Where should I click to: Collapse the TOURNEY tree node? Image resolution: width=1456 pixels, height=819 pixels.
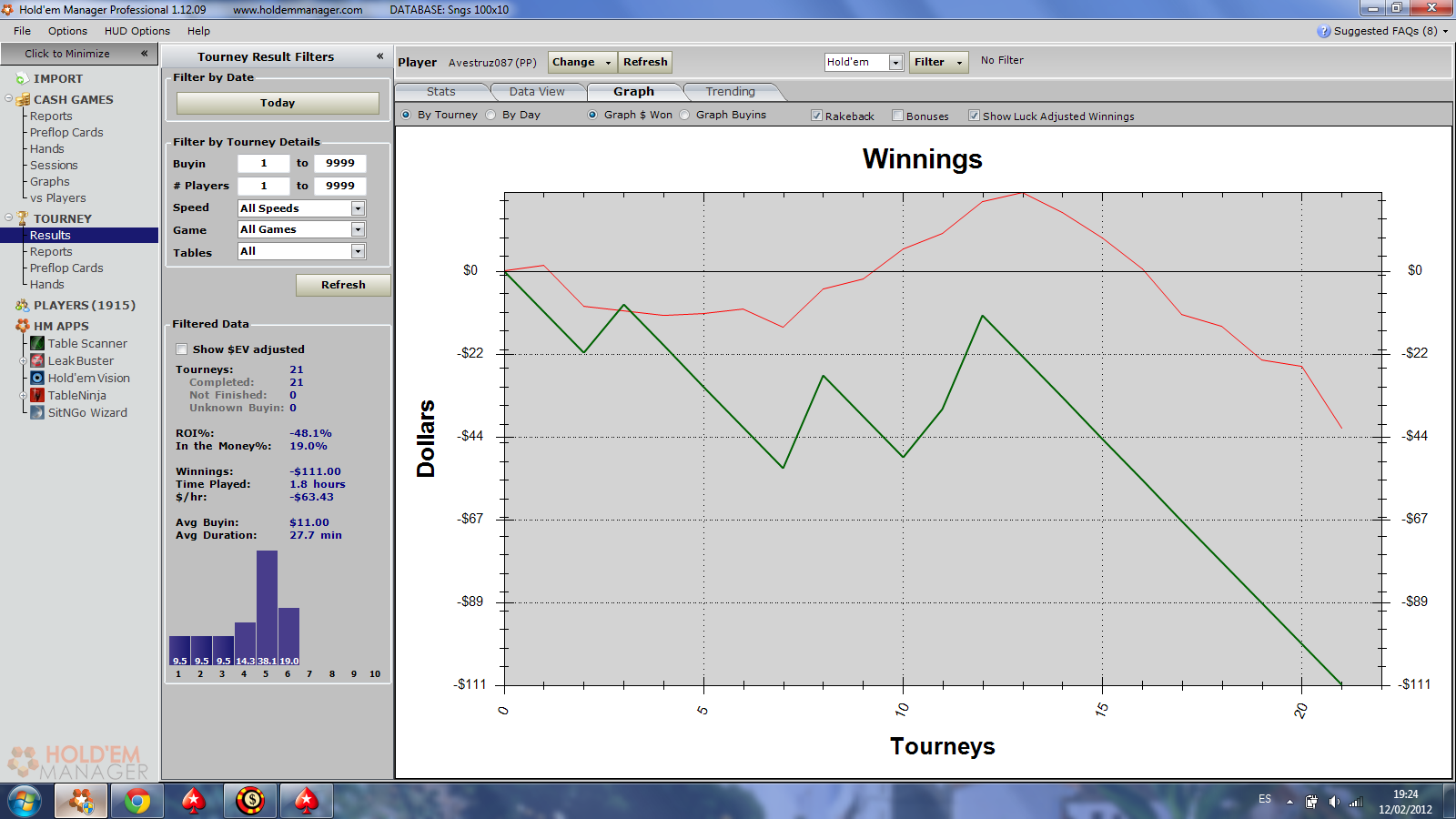click(8, 217)
